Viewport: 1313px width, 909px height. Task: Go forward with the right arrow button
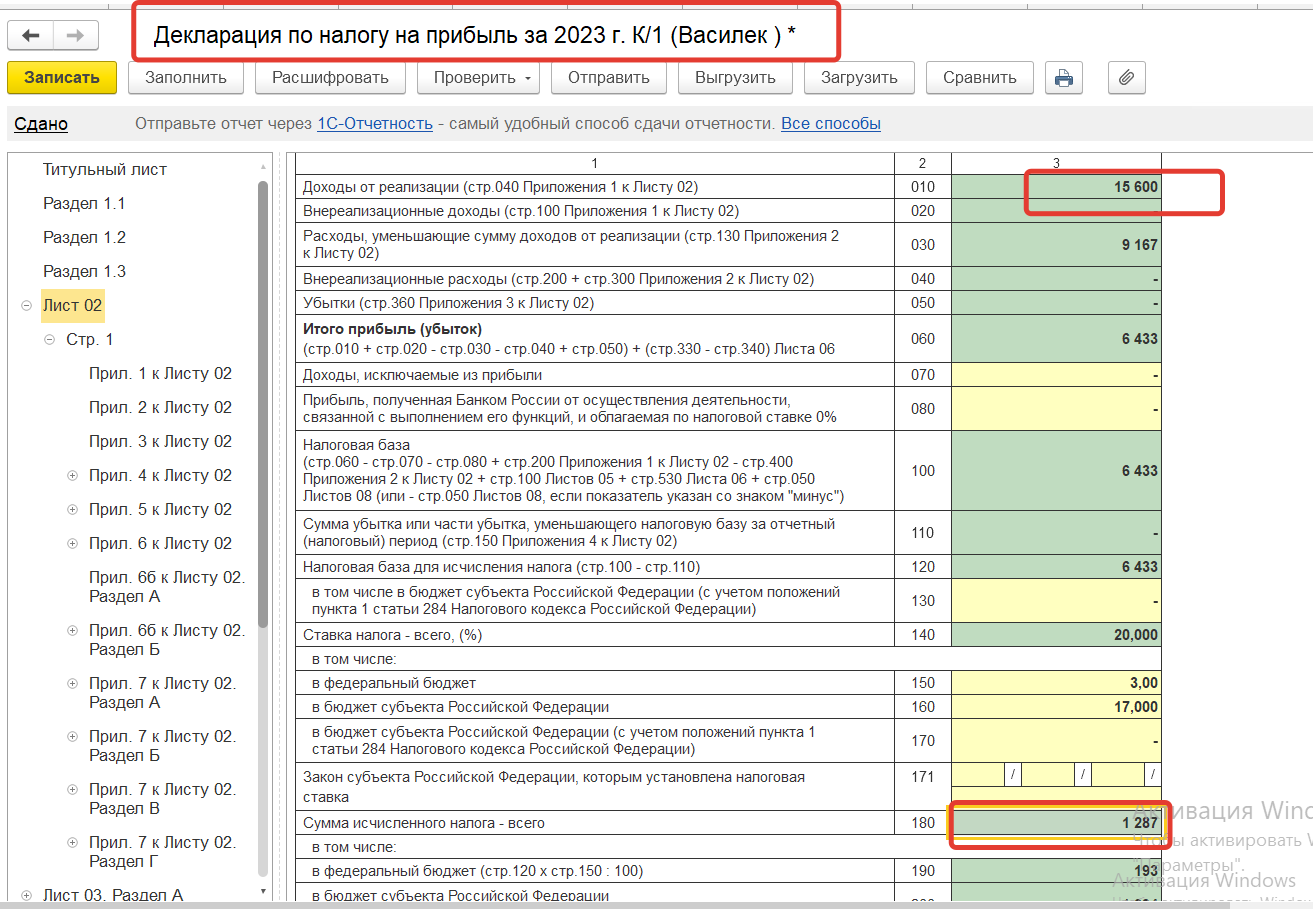pyautogui.click(x=75, y=35)
